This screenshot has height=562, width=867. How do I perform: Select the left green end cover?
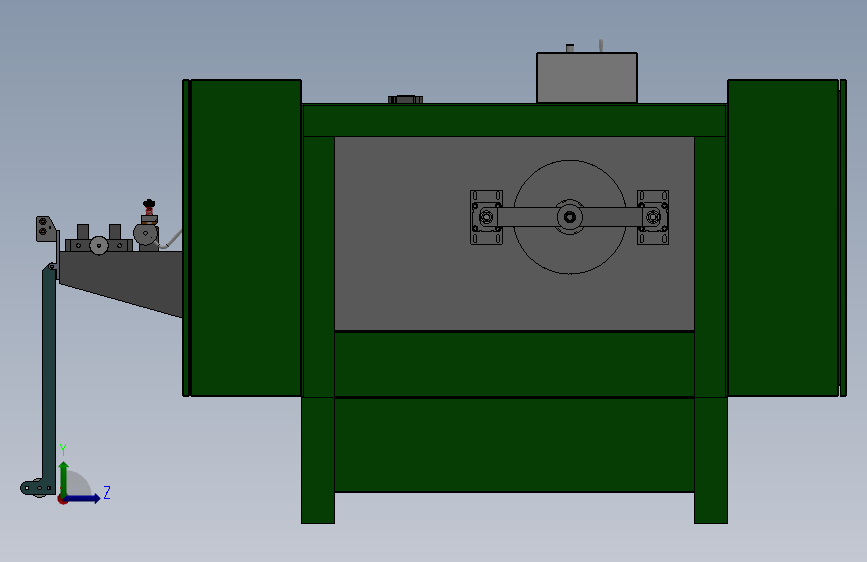(x=242, y=238)
